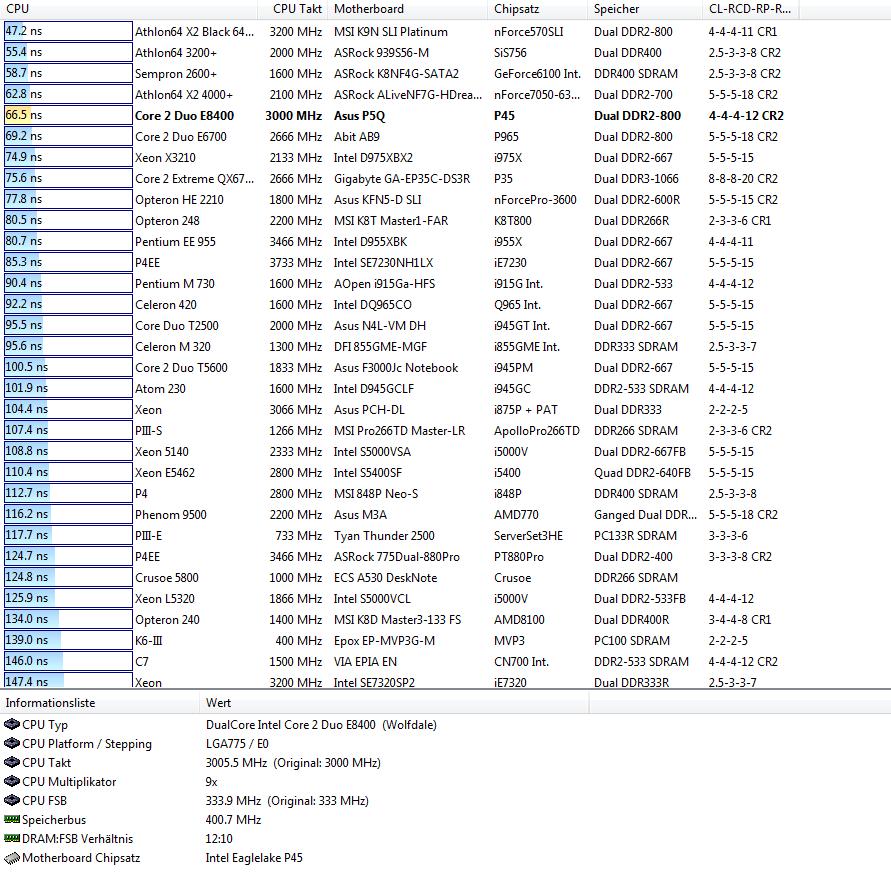Viewport: 891px width, 874px height.
Task: Sort by CPU Takt column header
Action: click(x=292, y=9)
